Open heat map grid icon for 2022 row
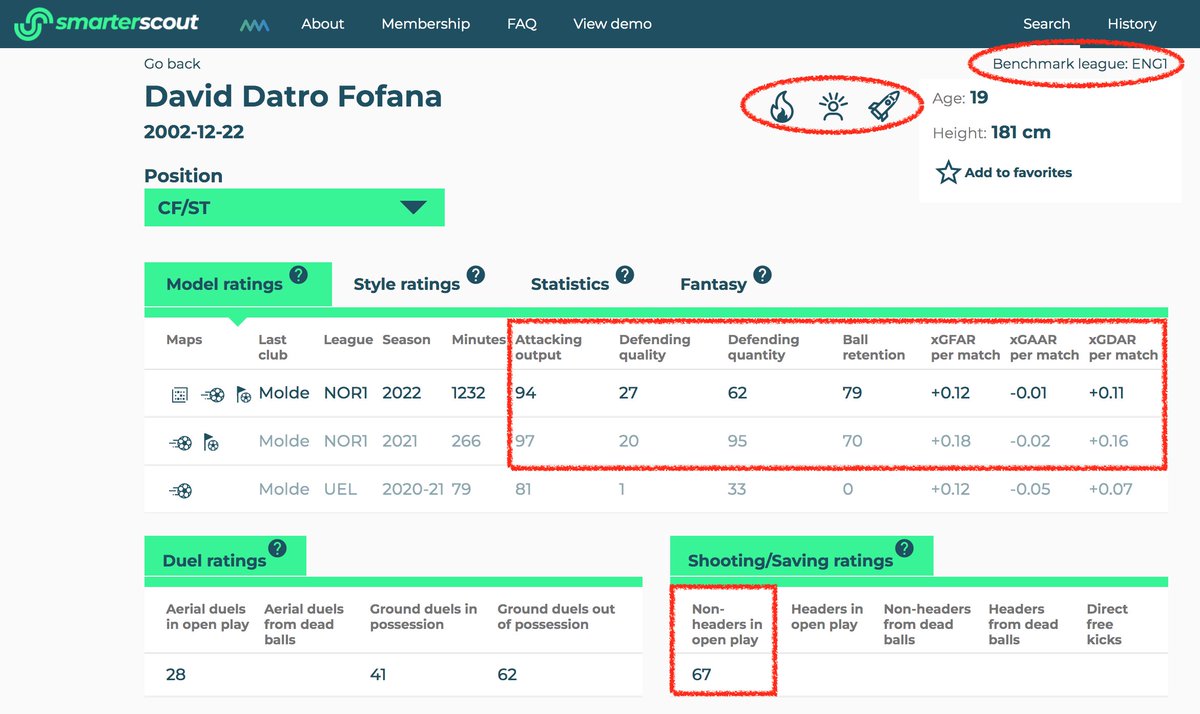The image size is (1200, 714). point(180,394)
